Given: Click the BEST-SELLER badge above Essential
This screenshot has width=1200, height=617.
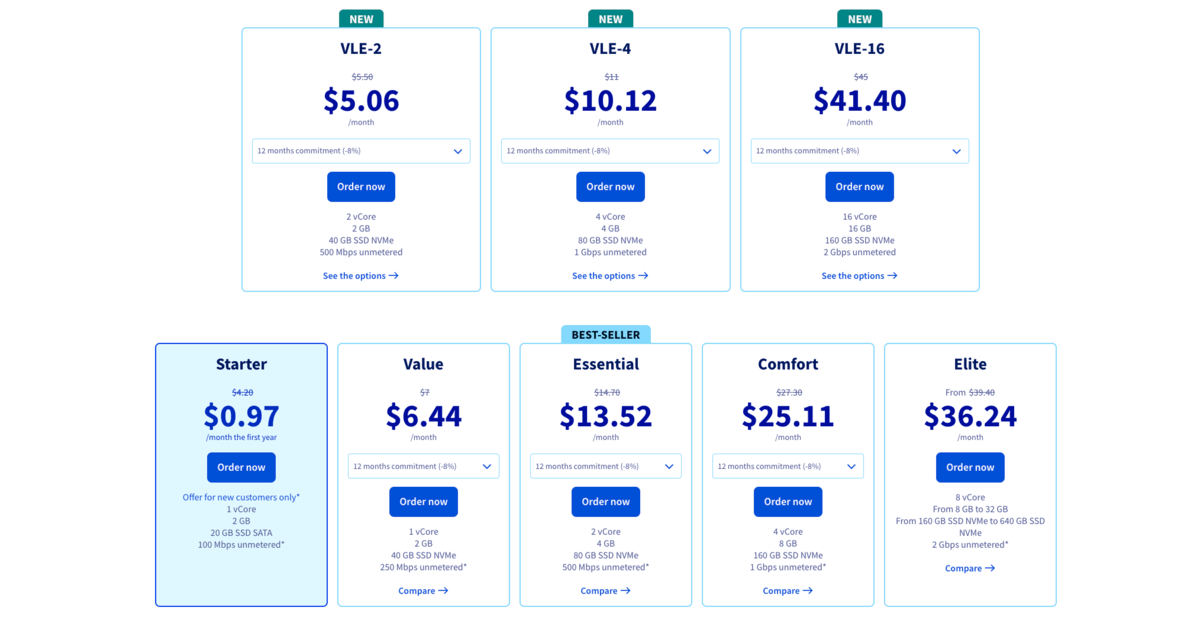Looking at the screenshot, I should [606, 335].
